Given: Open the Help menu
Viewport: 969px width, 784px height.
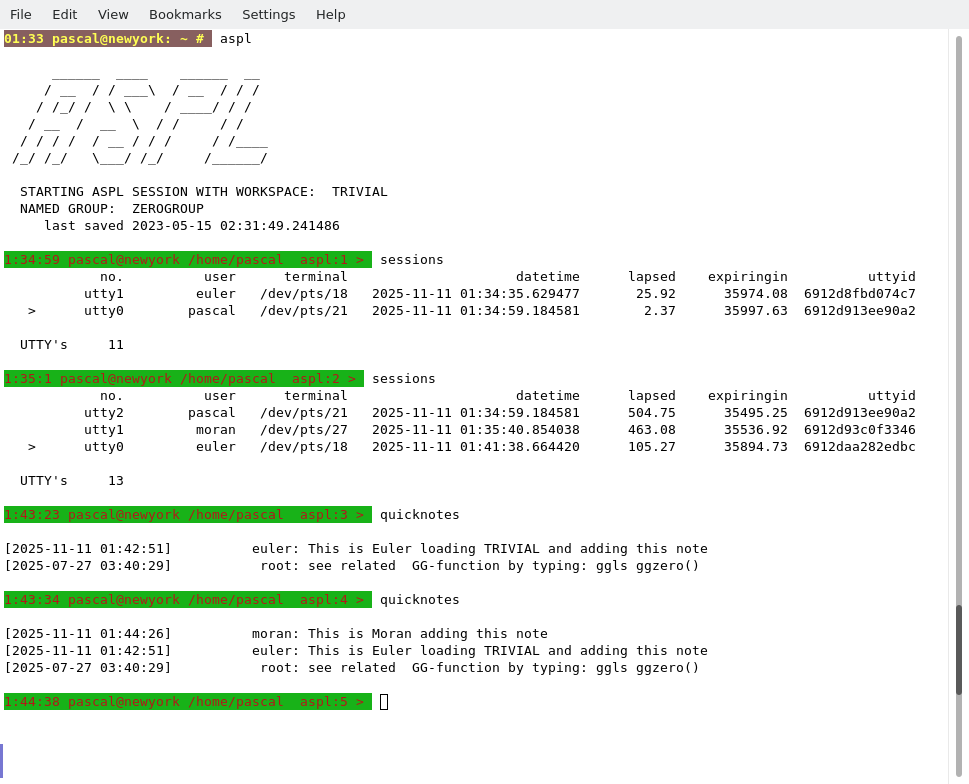Looking at the screenshot, I should pos(330,14).
